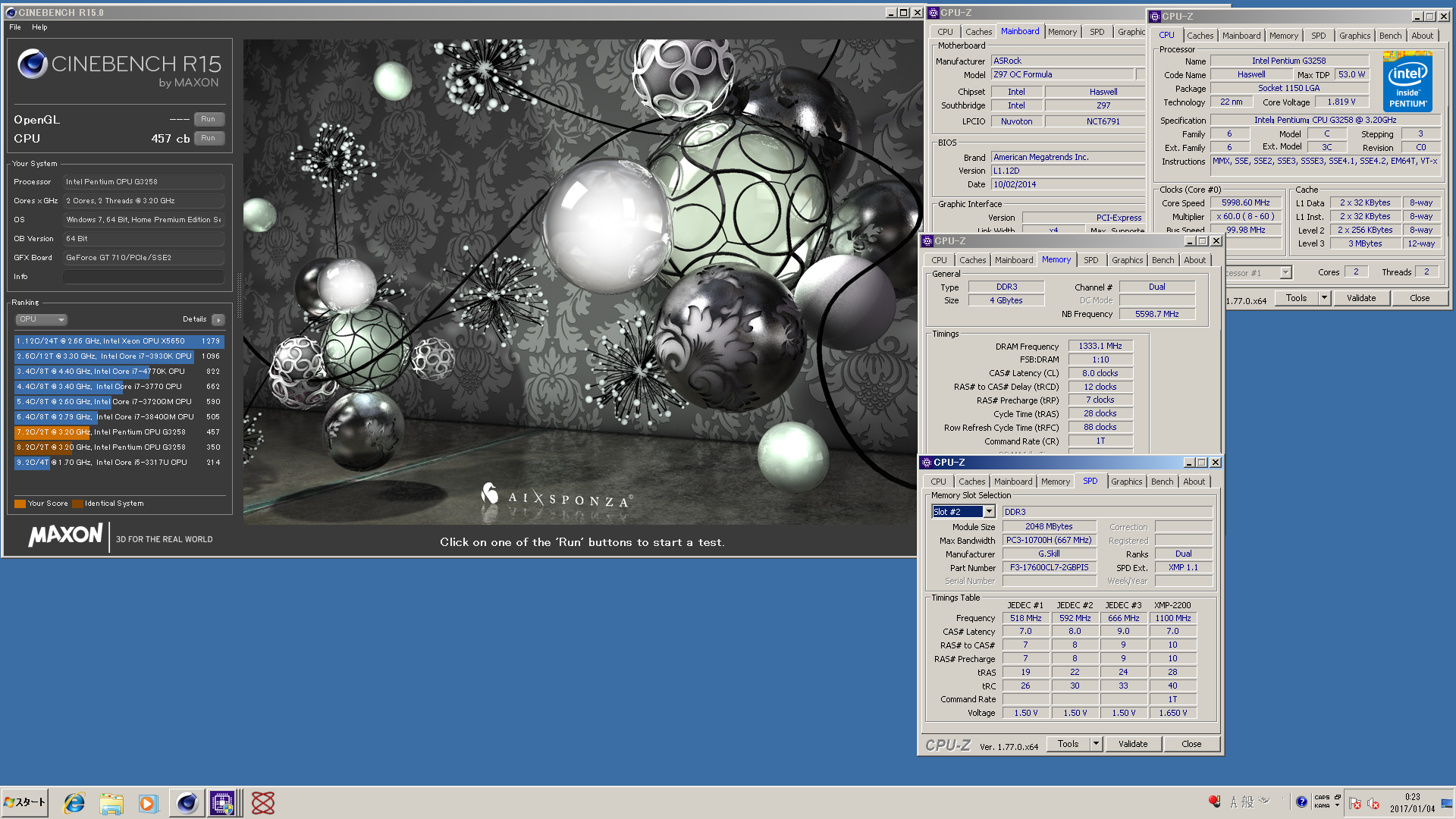Click the show desktop icon by the clock

[1447, 803]
